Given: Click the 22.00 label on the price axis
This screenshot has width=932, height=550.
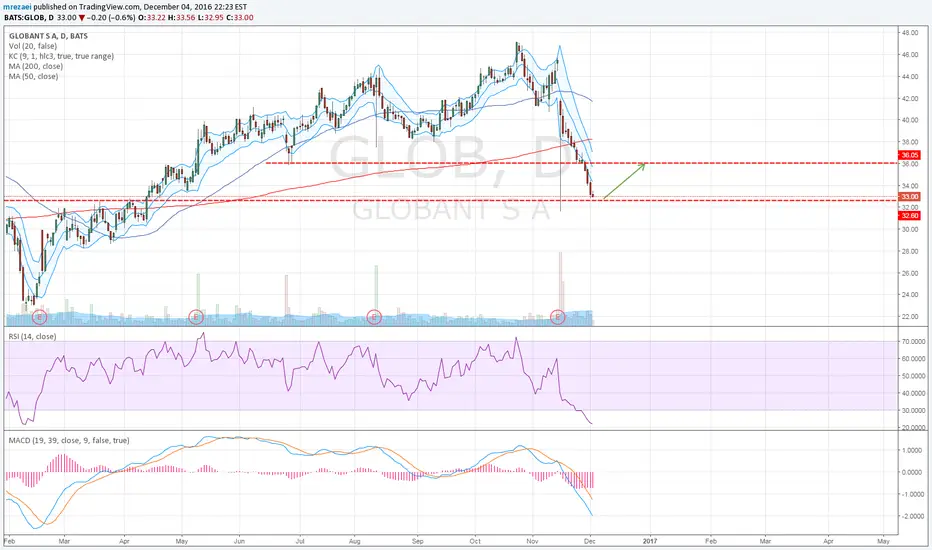Looking at the screenshot, I should (910, 316).
